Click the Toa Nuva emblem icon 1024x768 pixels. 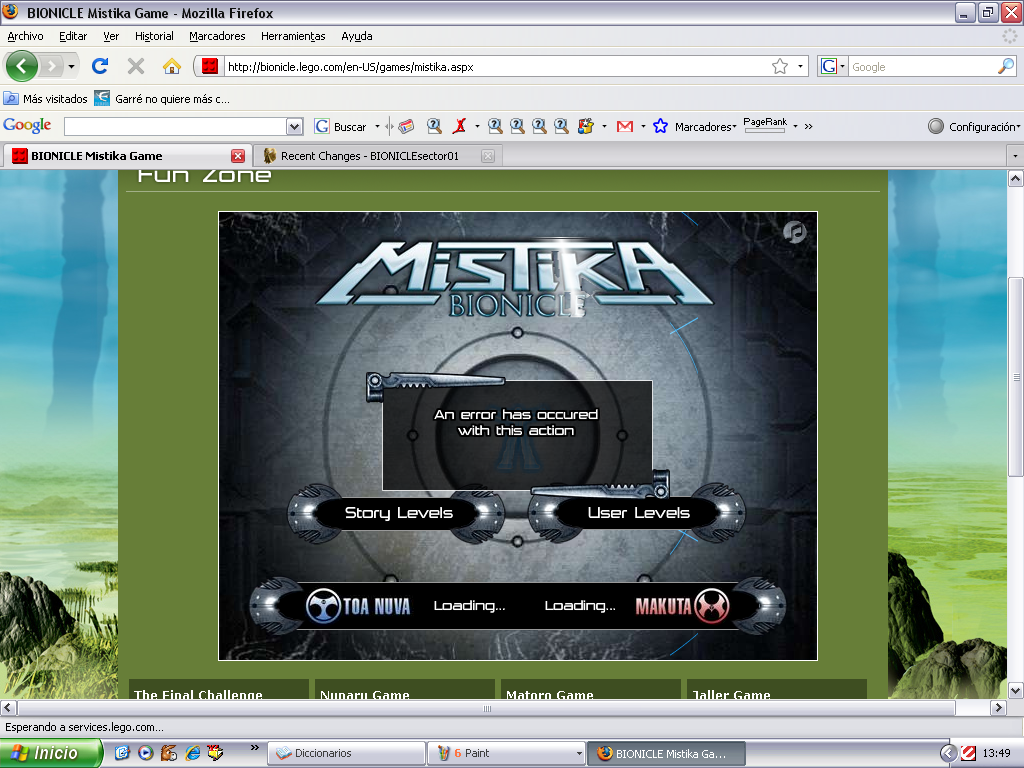(x=324, y=606)
